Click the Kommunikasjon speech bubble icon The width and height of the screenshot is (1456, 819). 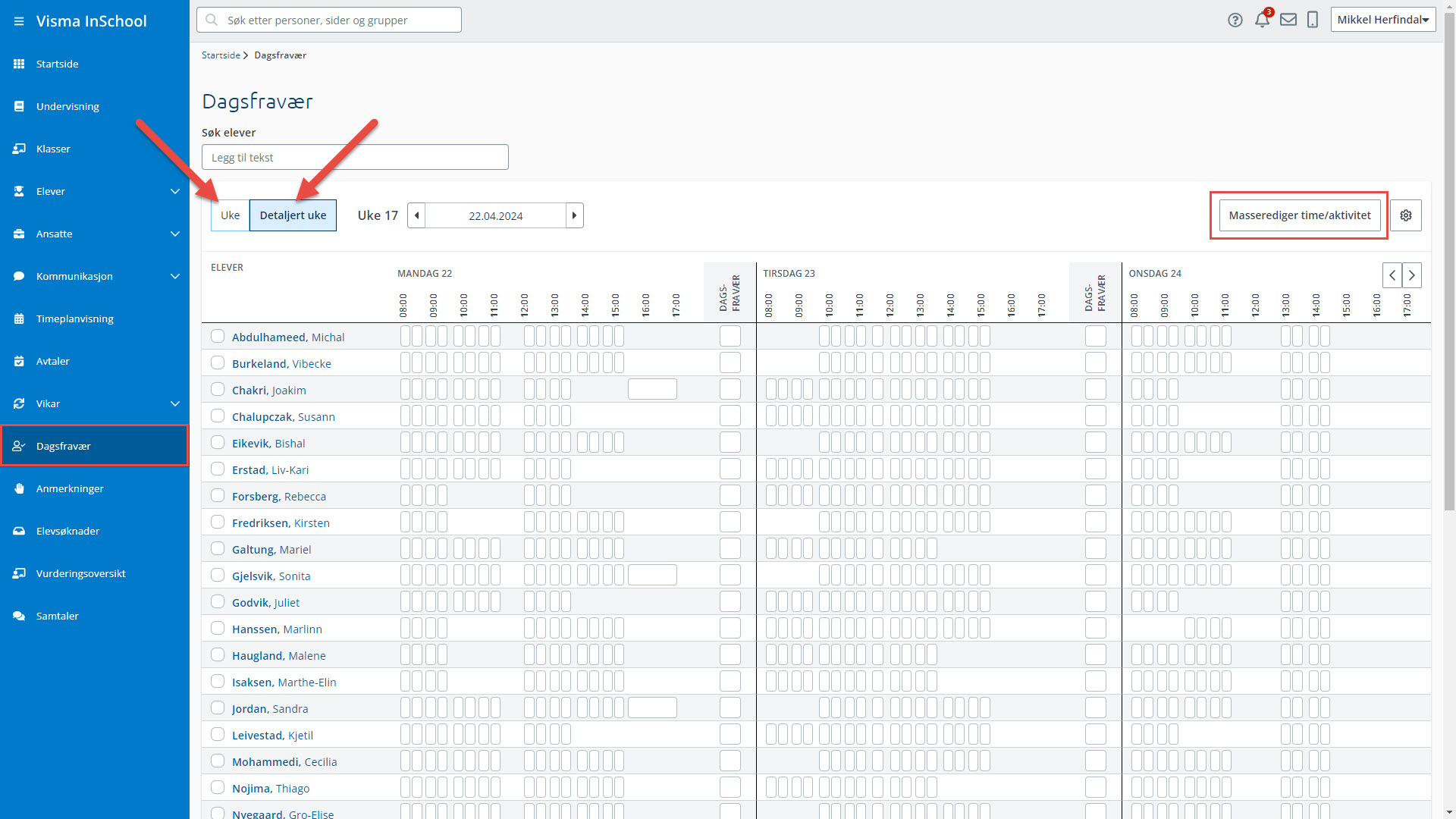click(x=19, y=276)
